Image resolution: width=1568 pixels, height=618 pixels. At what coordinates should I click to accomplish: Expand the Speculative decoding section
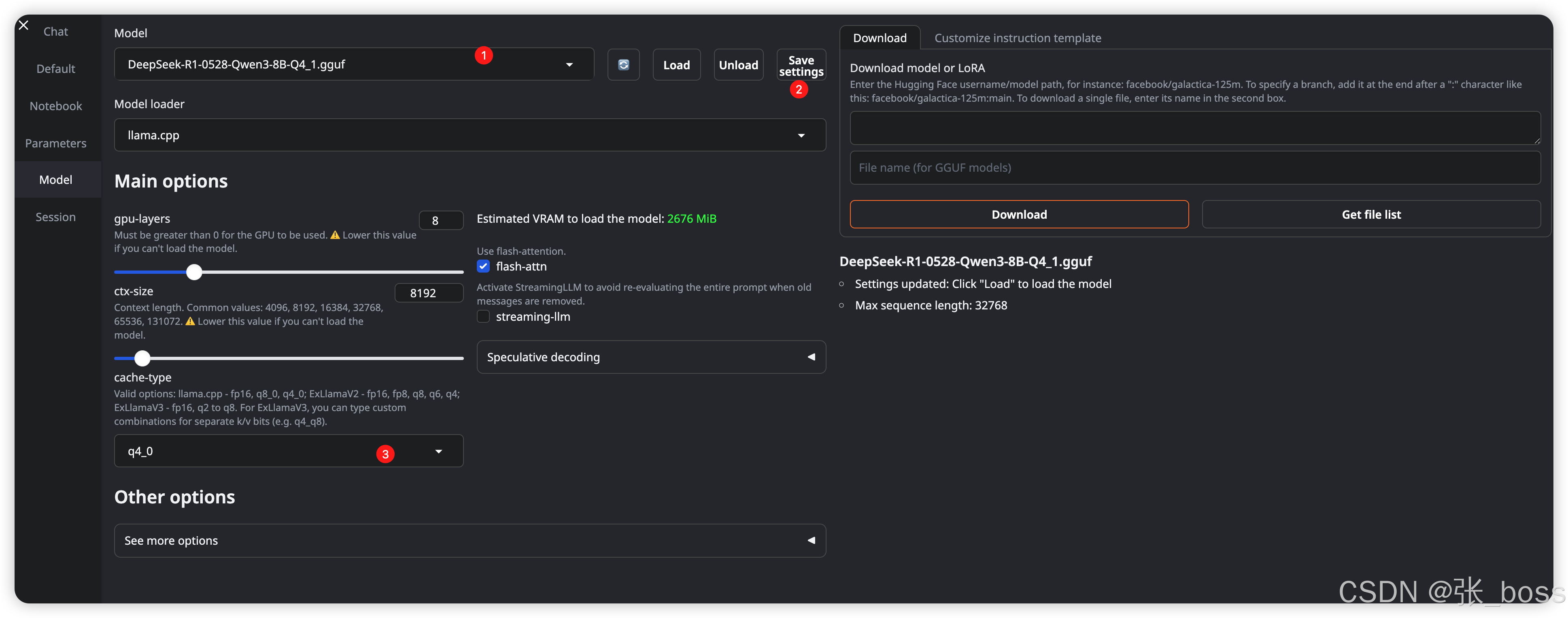coord(651,357)
